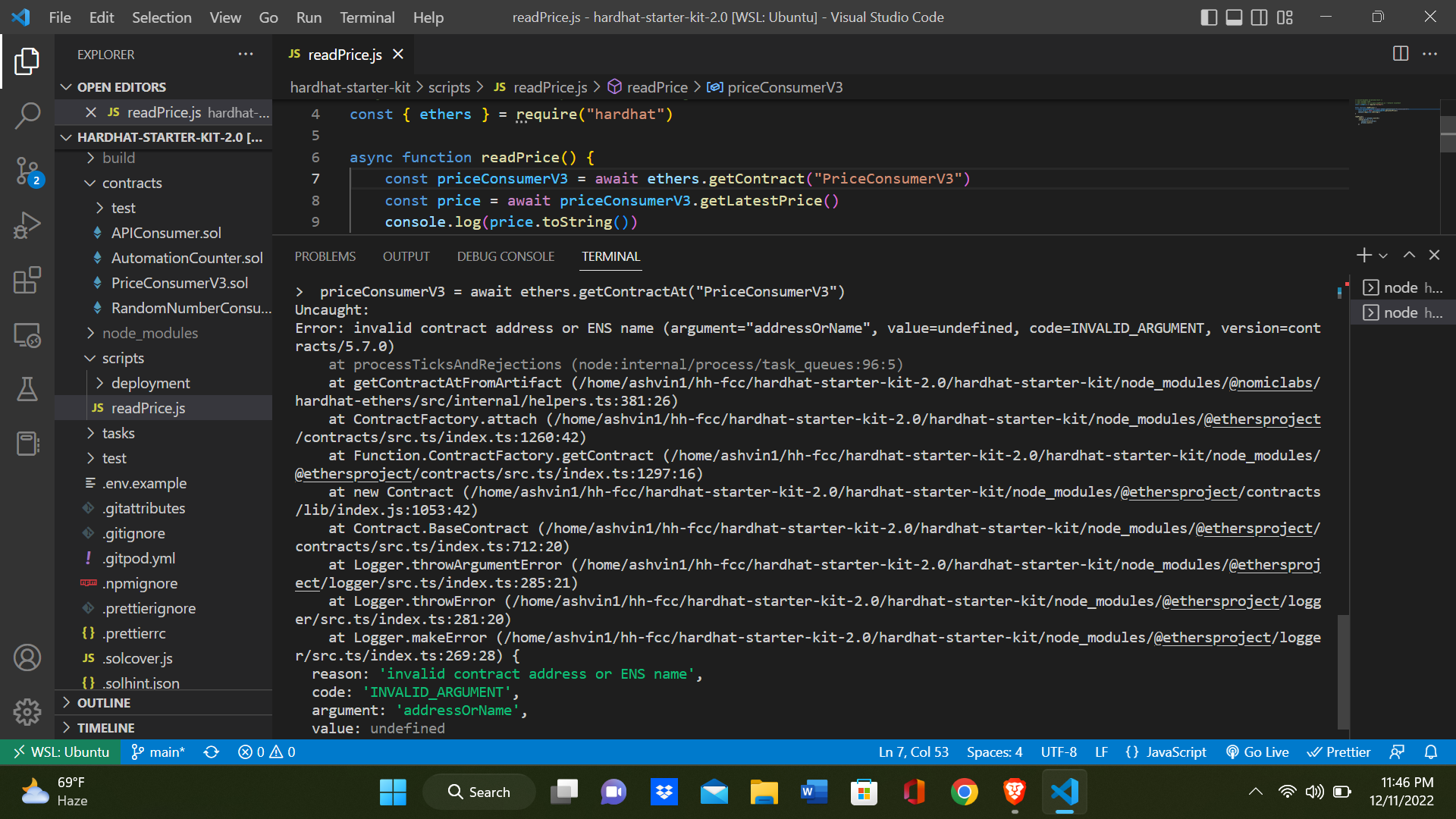The image size is (1456, 819).
Task: Collapse the OPEN EDITORS section
Action: click(164, 87)
